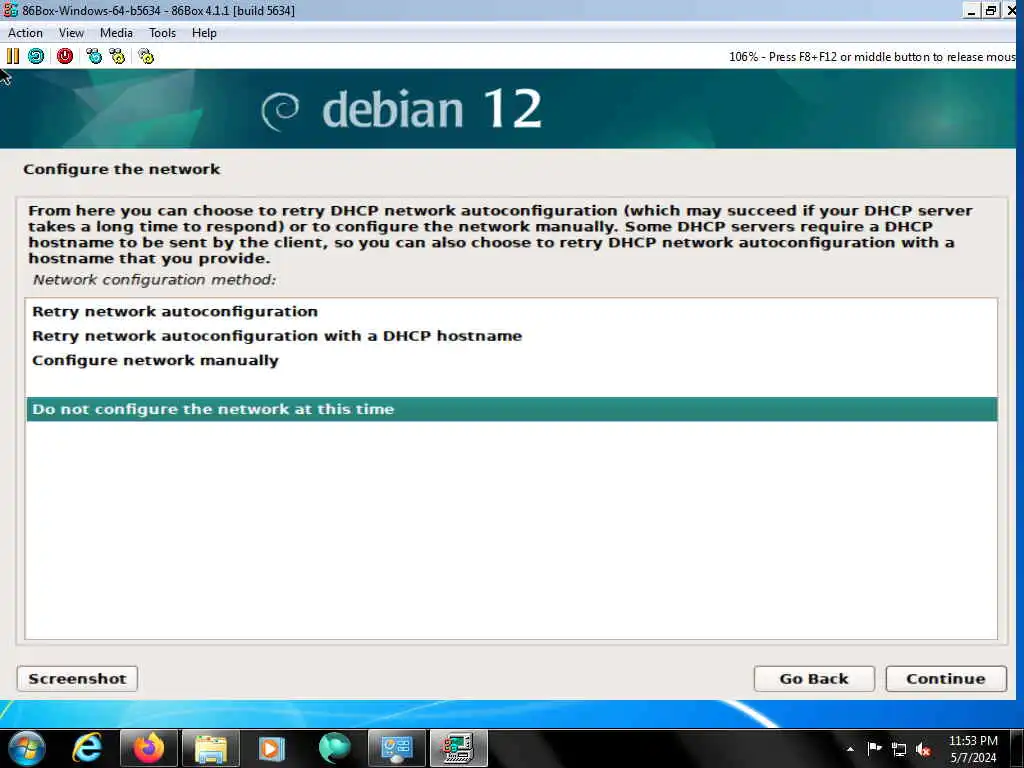1024x768 pixels.
Task: Switch to the 86Box taskbar item
Action: 458,748
